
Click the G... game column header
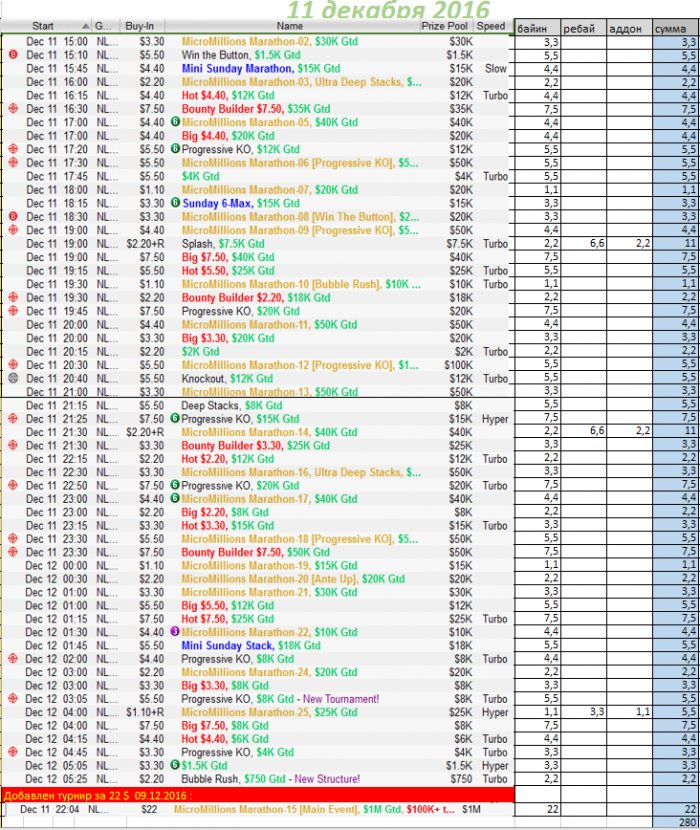coord(104,26)
